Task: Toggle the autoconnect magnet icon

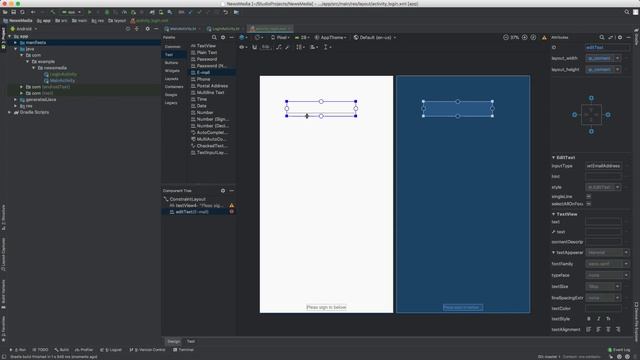Action: click(x=254, y=47)
